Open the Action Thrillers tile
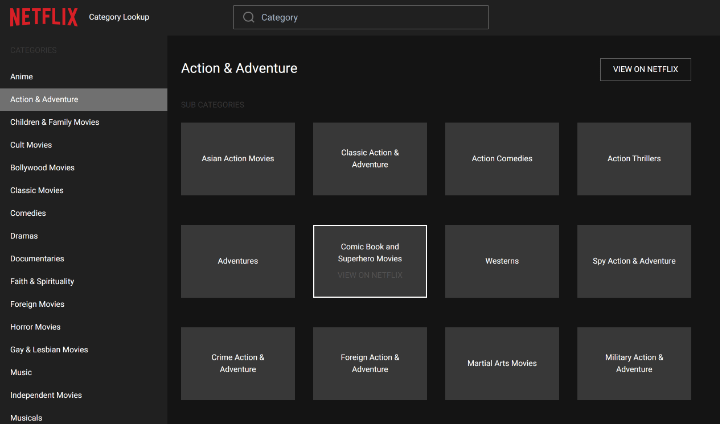This screenshot has width=720, height=424. click(x=634, y=159)
